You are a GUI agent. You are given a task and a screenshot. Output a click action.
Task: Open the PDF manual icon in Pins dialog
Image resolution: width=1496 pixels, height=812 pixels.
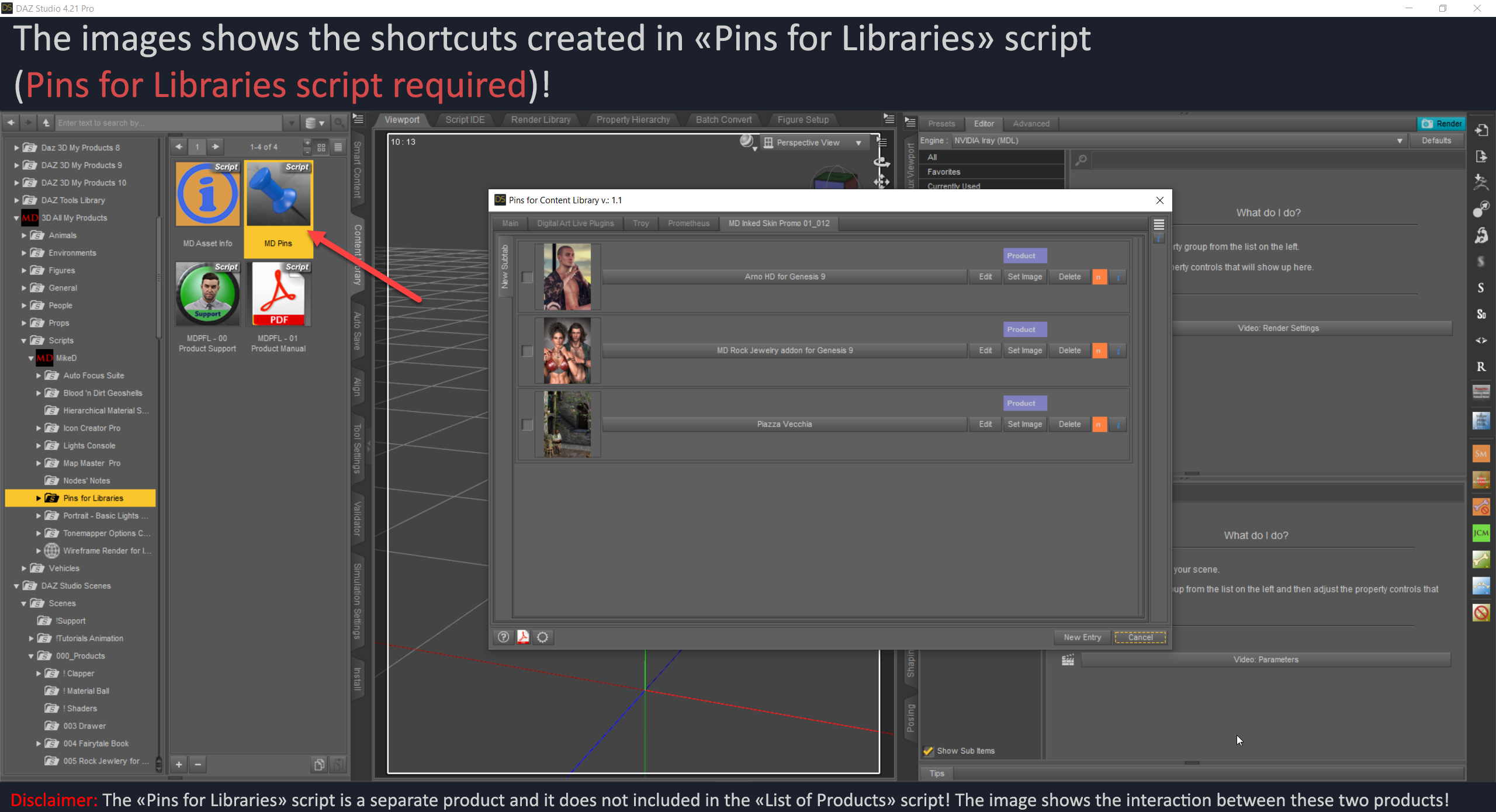point(523,637)
